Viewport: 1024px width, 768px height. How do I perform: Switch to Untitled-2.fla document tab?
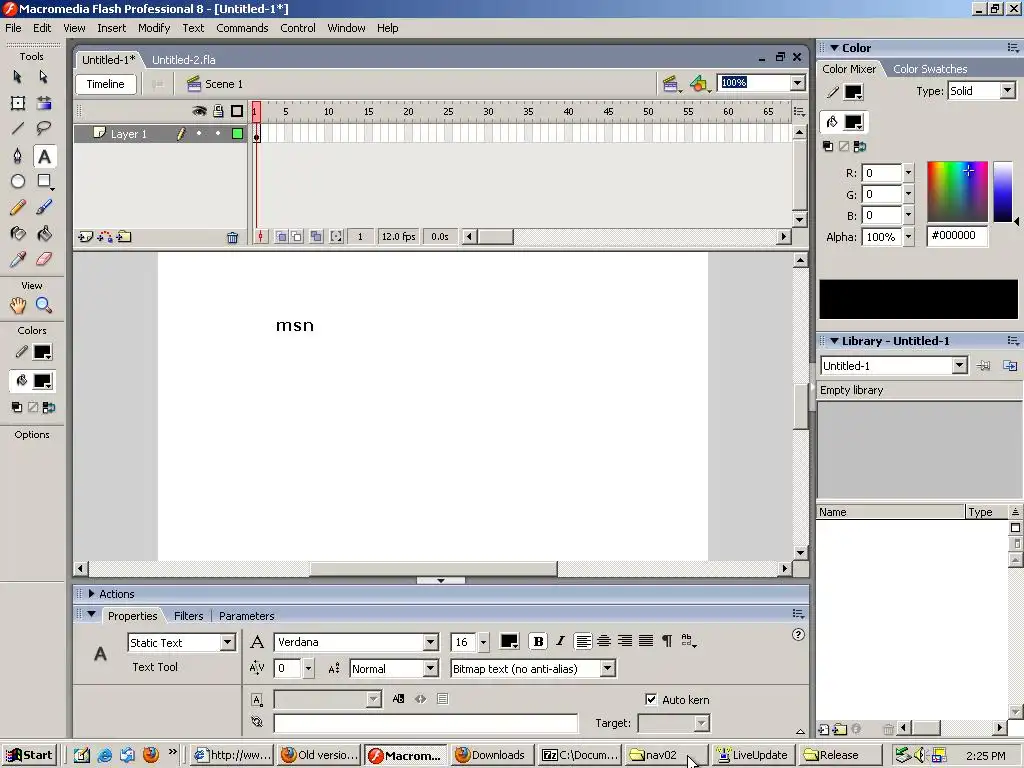[x=184, y=59]
